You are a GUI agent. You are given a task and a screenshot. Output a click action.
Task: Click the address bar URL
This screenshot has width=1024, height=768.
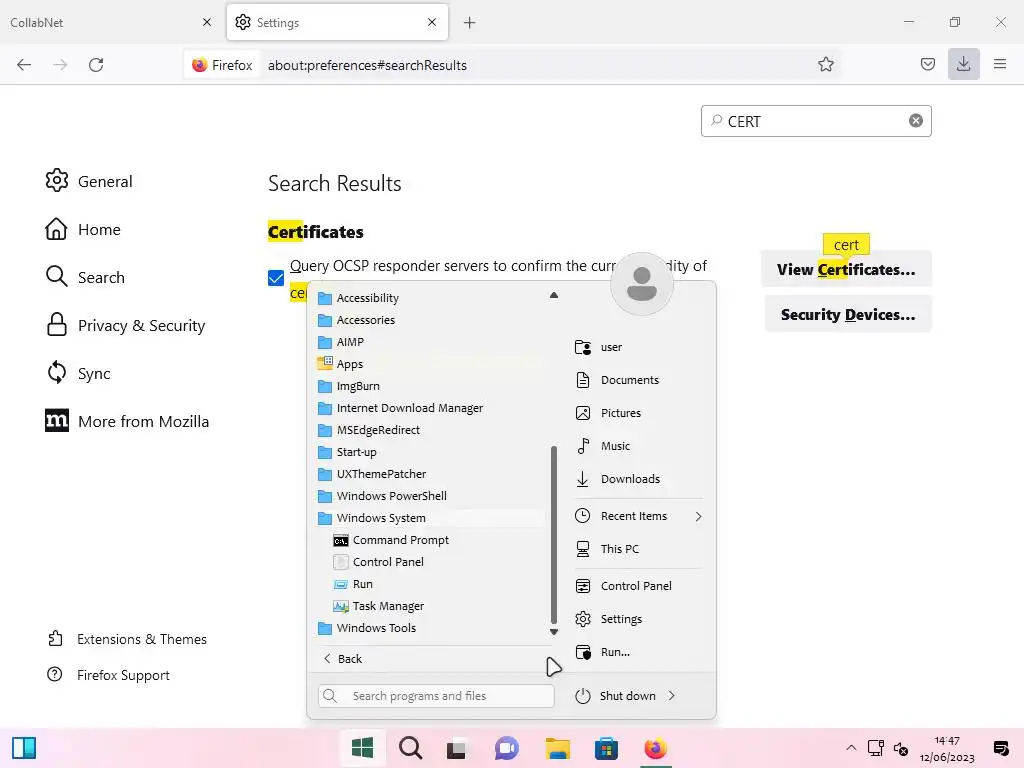(x=367, y=65)
